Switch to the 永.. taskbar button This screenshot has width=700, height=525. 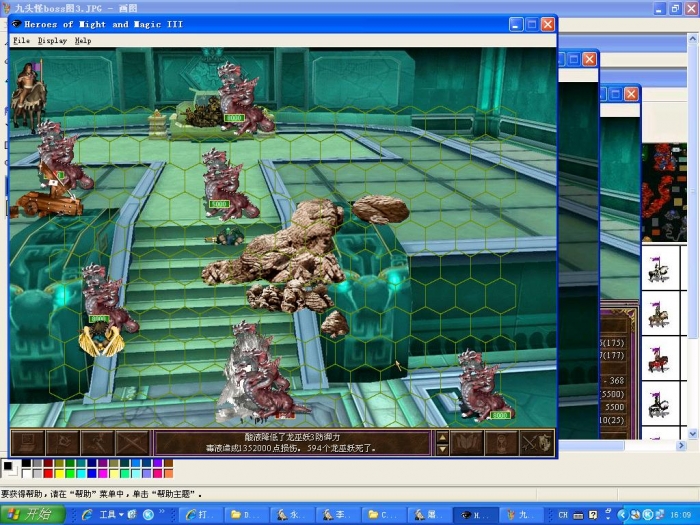point(292,515)
